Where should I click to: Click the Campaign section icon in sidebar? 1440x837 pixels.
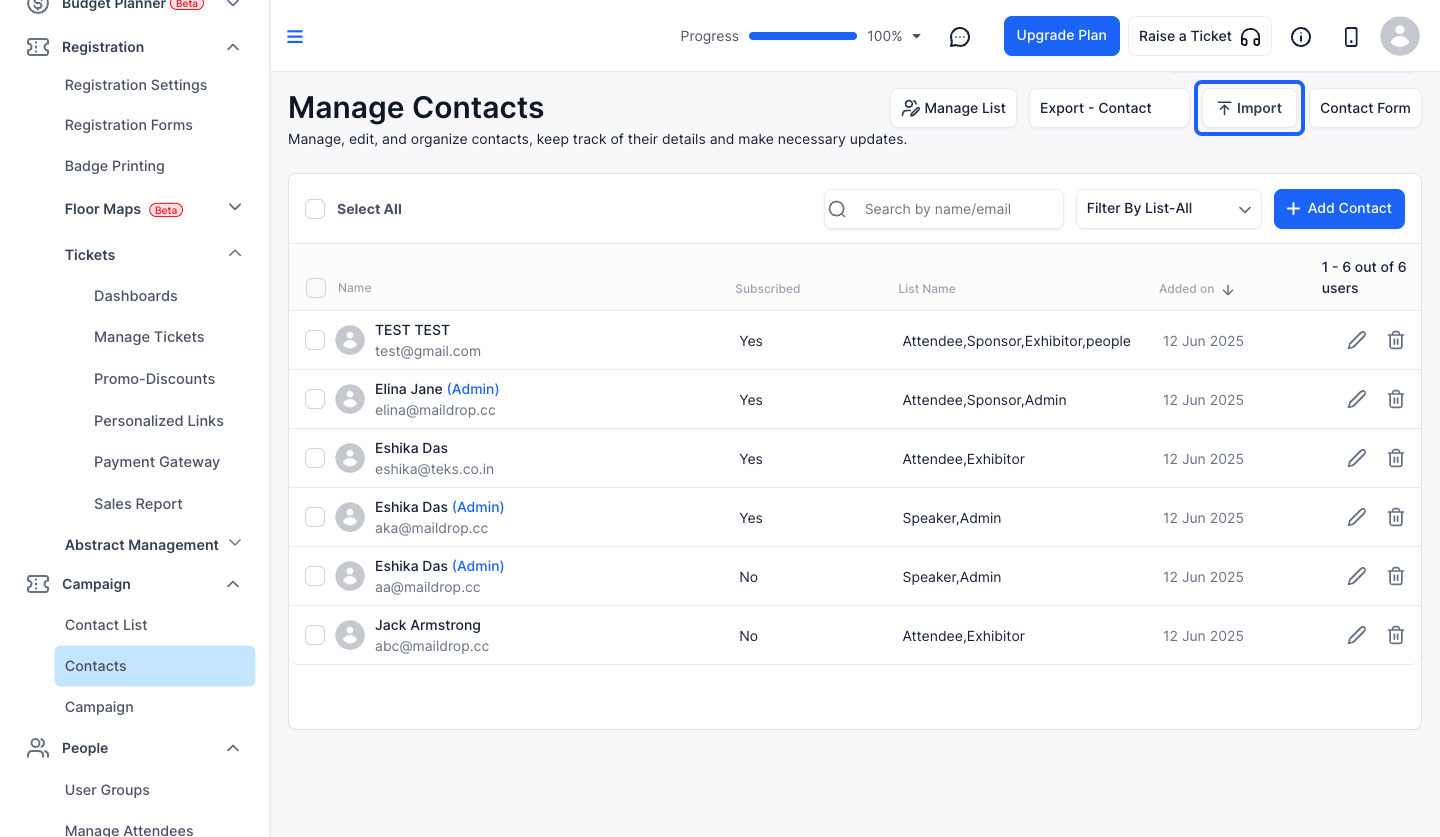click(38, 584)
